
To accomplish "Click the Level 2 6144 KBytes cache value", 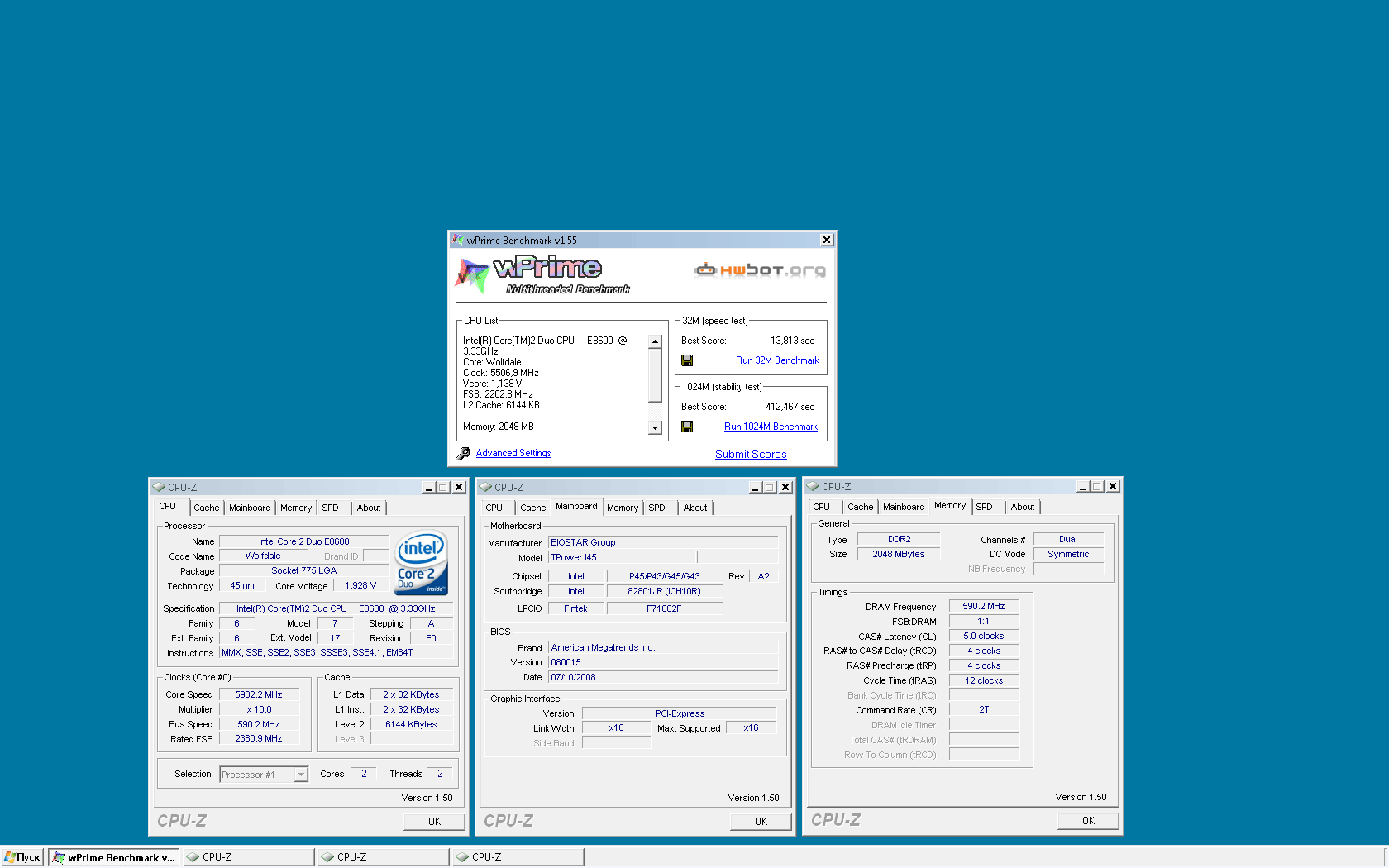I will [411, 724].
